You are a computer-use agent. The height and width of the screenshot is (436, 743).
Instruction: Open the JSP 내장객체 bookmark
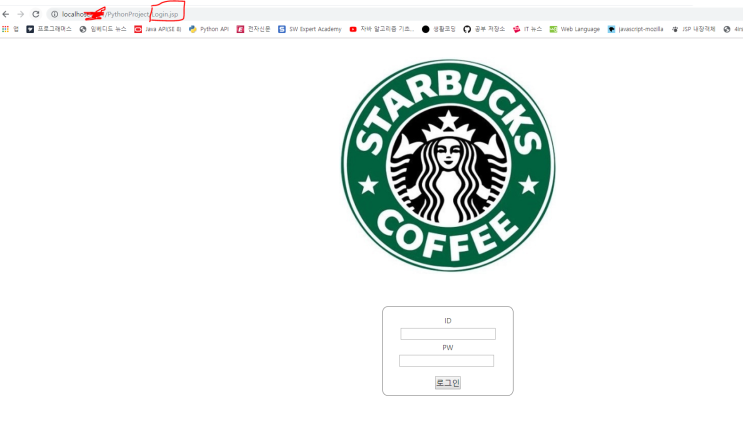693,29
